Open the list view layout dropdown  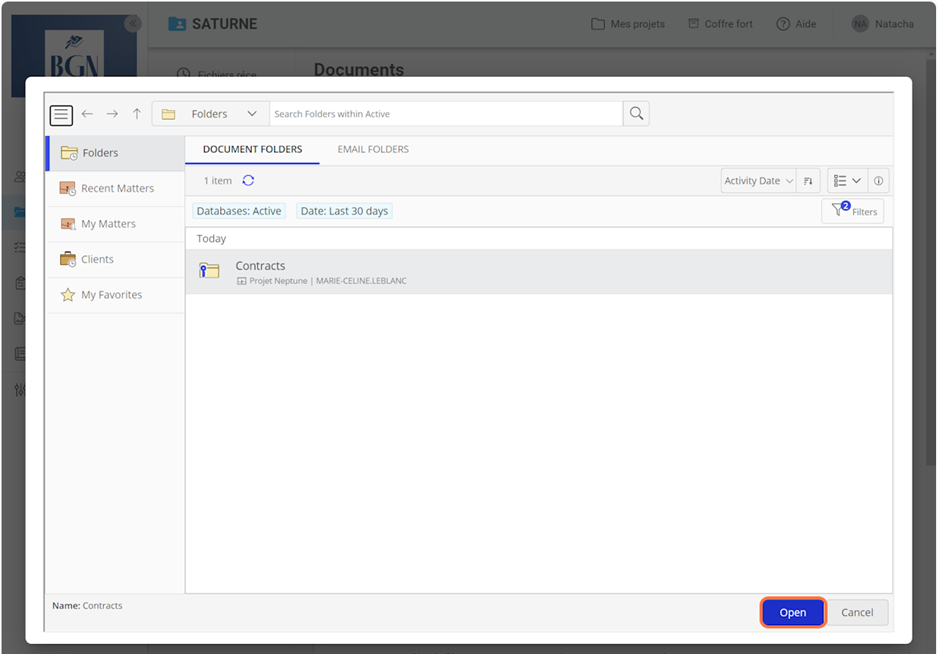point(847,181)
